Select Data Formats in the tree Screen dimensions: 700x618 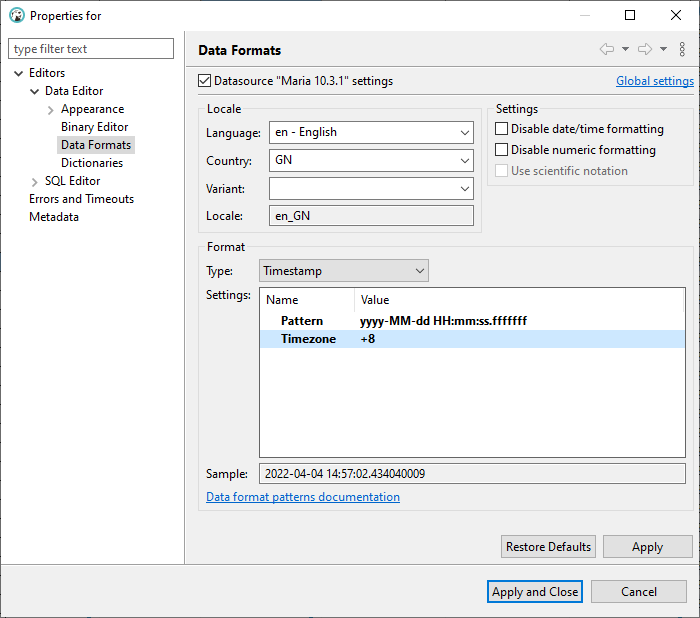(96, 145)
